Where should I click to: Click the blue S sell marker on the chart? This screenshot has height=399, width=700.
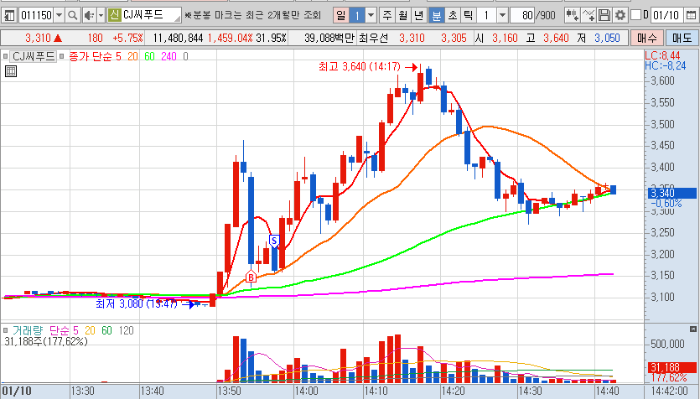coord(274,241)
